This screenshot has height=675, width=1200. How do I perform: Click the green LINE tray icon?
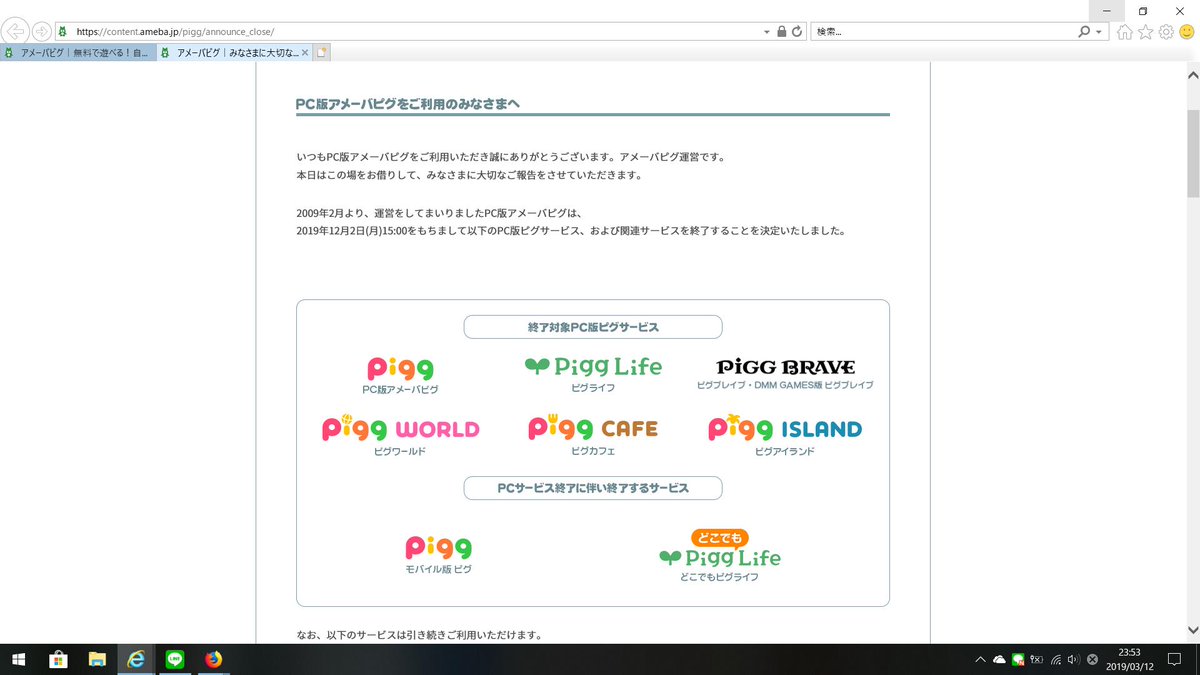[x=1017, y=659]
